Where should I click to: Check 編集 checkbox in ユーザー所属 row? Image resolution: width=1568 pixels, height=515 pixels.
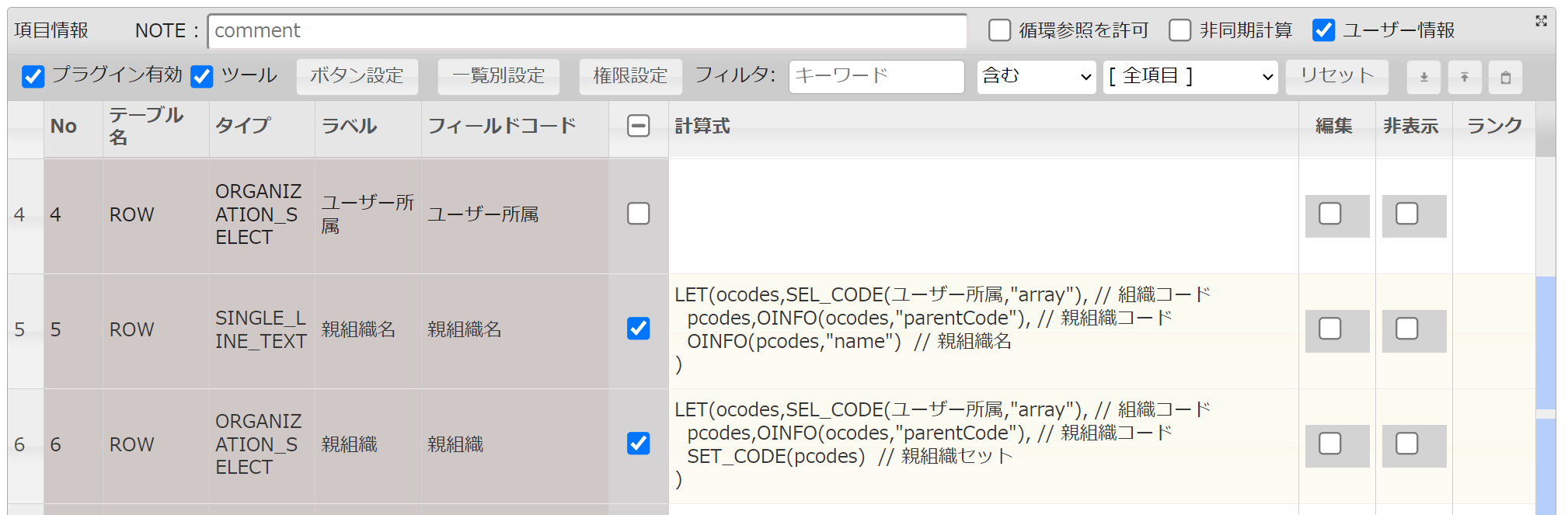tap(1330, 214)
